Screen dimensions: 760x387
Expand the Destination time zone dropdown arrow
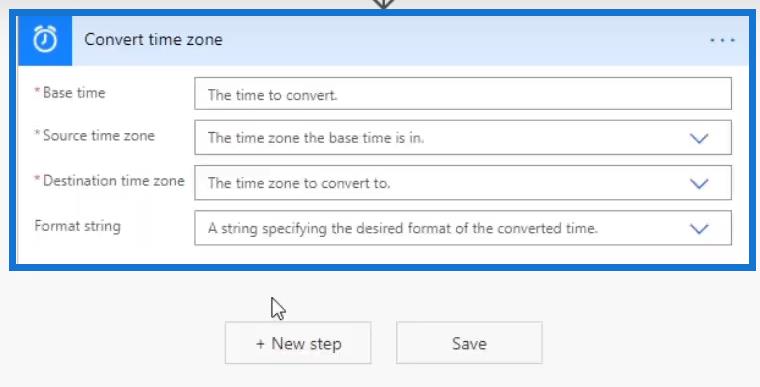coord(699,183)
